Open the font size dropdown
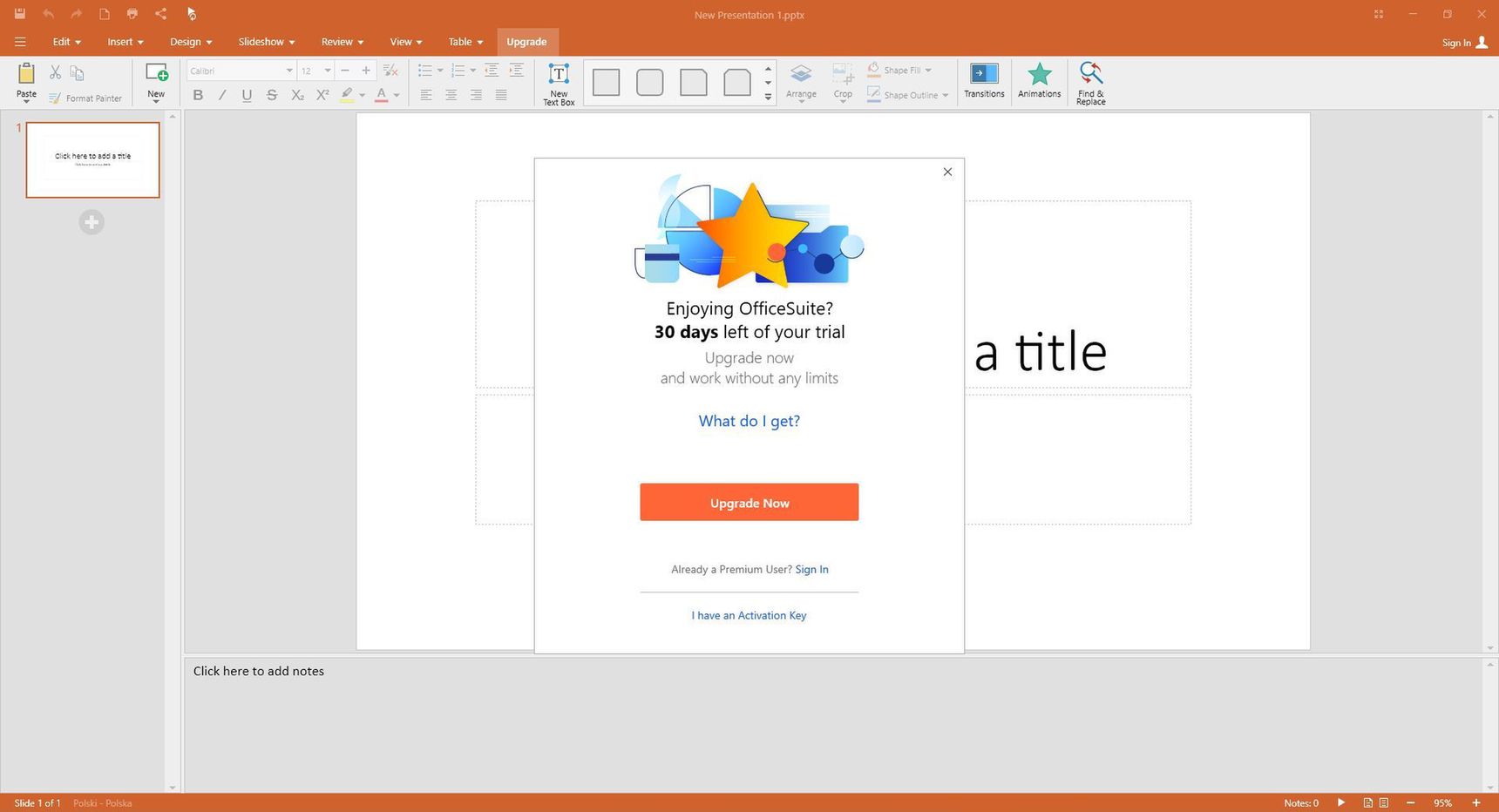This screenshot has width=1499, height=812. point(328,71)
